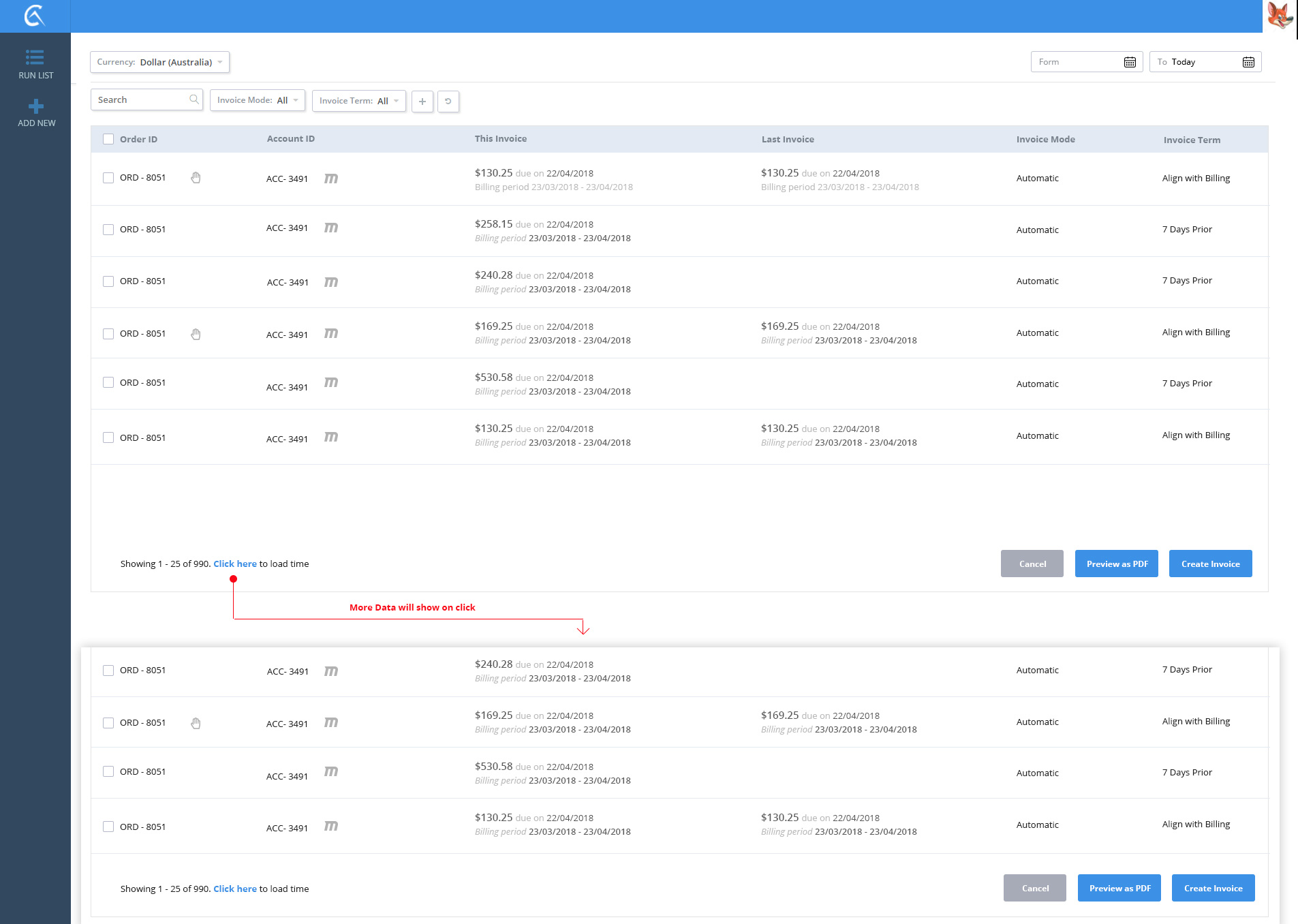This screenshot has width=1298, height=924.
Task: Open the Run List sidebar icon
Action: pyautogui.click(x=35, y=57)
